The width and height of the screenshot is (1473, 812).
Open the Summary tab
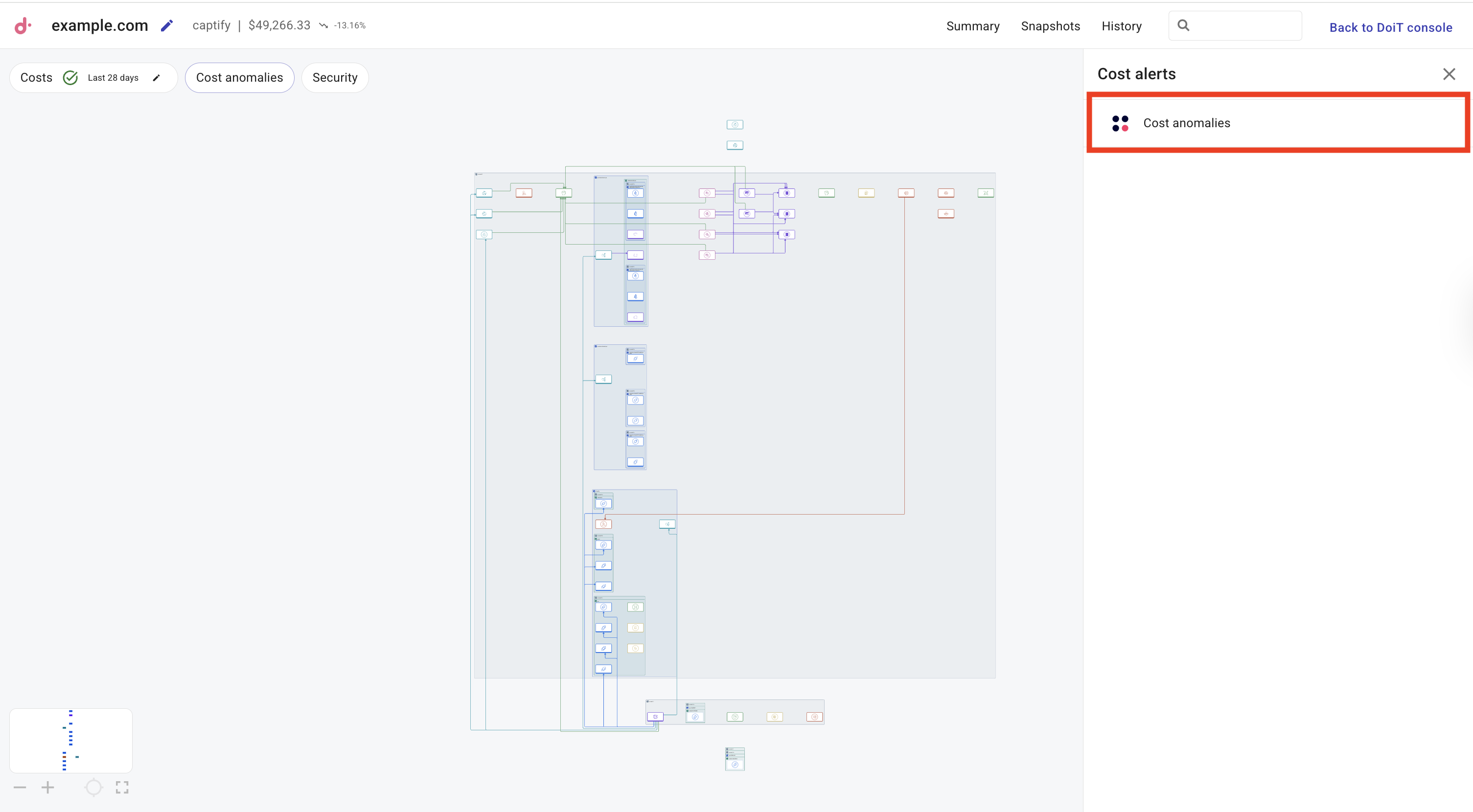coord(973,26)
